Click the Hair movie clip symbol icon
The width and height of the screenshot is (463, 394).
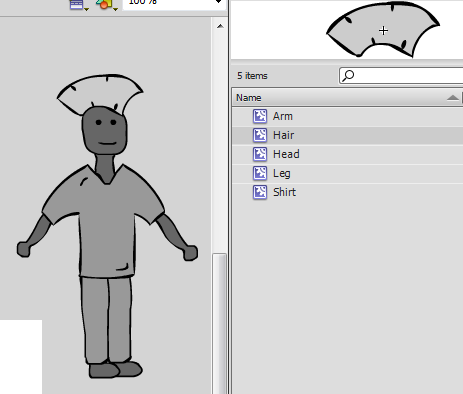click(x=260, y=135)
